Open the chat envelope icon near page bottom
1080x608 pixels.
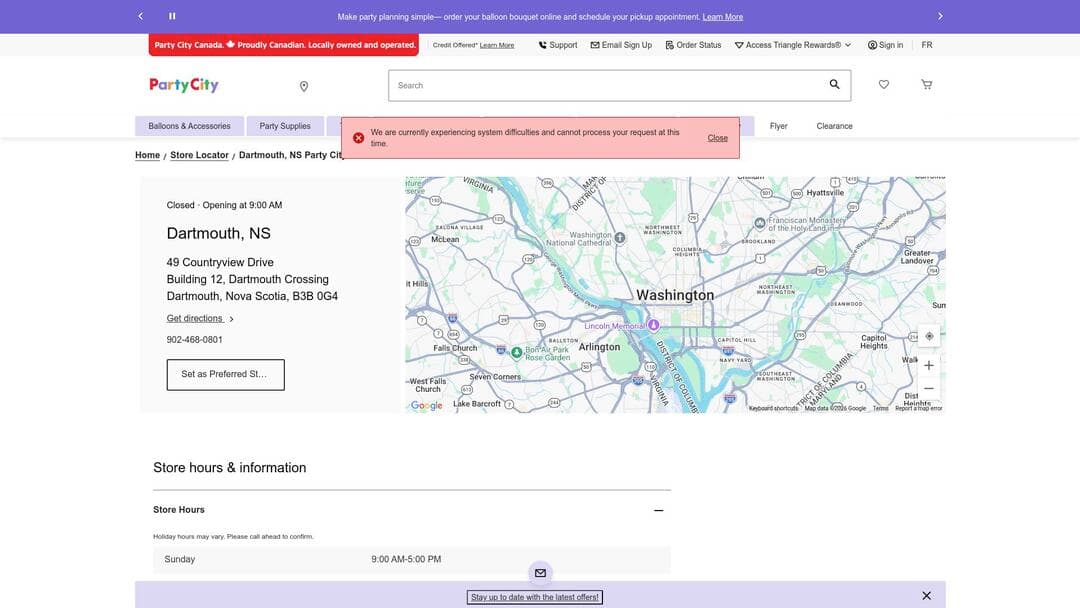538,572
